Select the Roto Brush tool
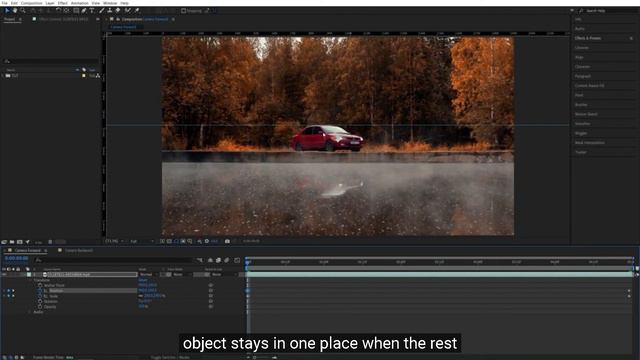Screen dimensions: 640x360 tap(128, 11)
